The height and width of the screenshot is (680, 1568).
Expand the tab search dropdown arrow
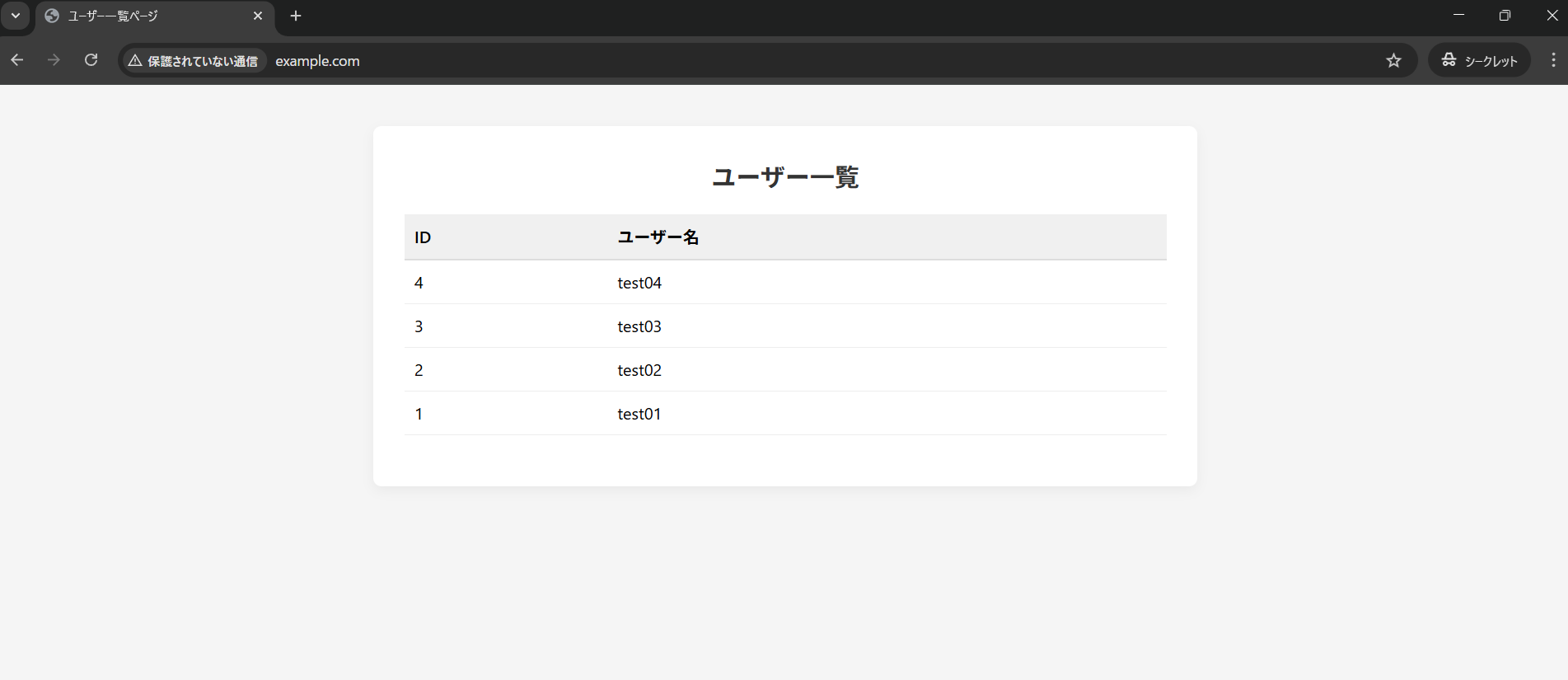(x=16, y=16)
